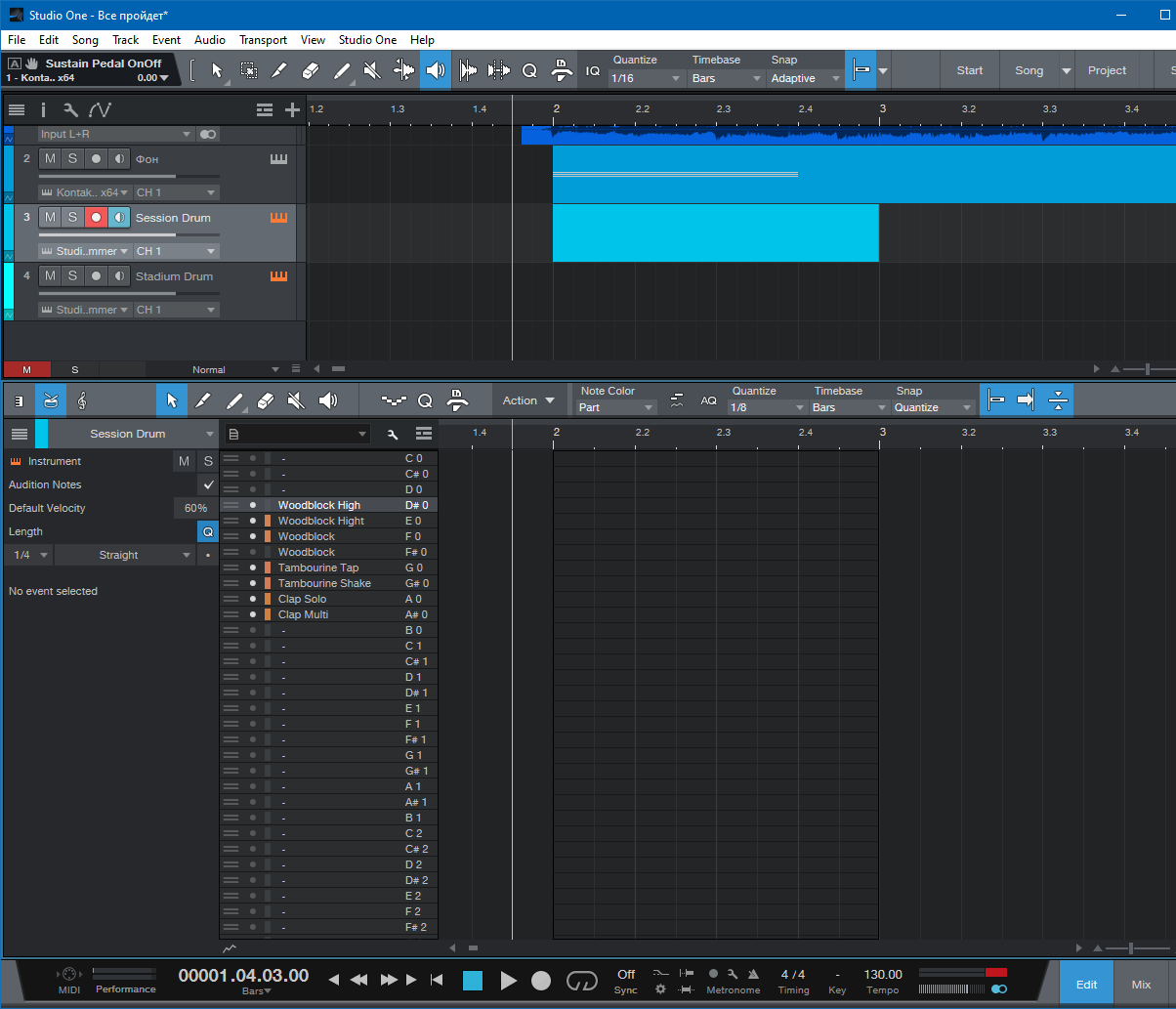The height and width of the screenshot is (1009, 1176).
Task: Select the Split tool in the top toolbar
Action: tap(279, 70)
